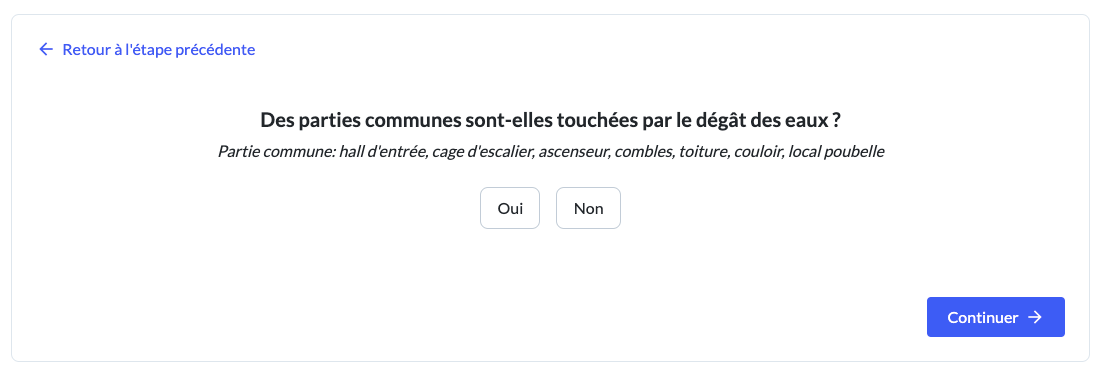The image size is (1104, 376).
Task: Click the dégât des eaux question heading
Action: [x=551, y=120]
